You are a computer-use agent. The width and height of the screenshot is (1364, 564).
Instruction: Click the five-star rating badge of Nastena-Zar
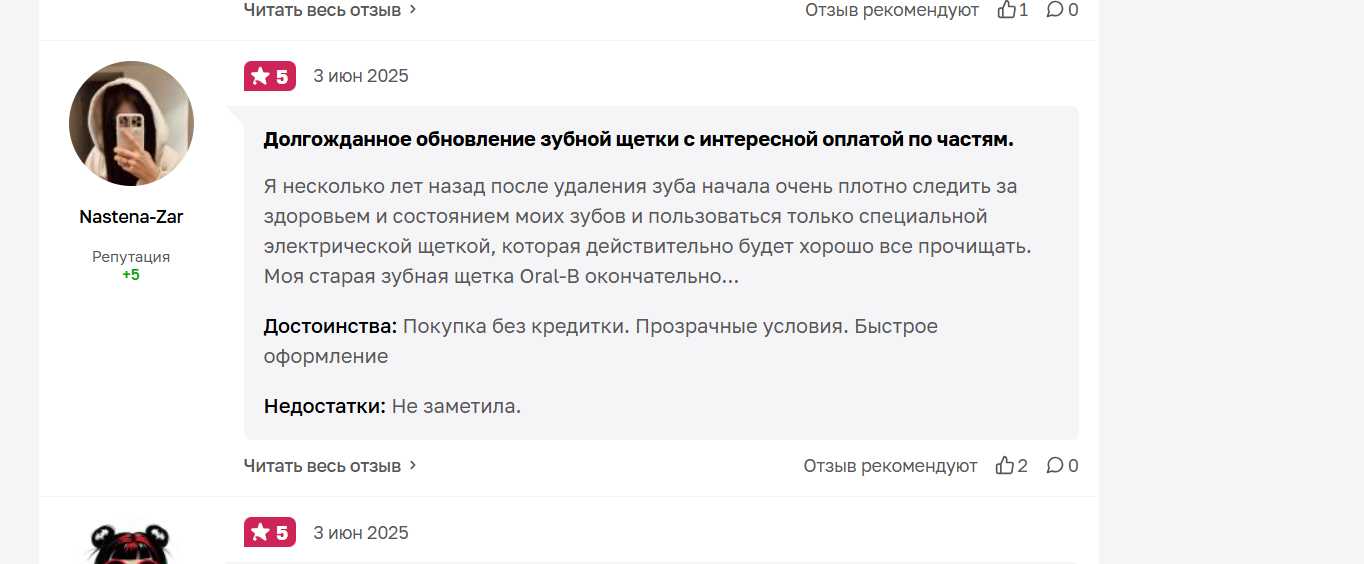[x=270, y=76]
